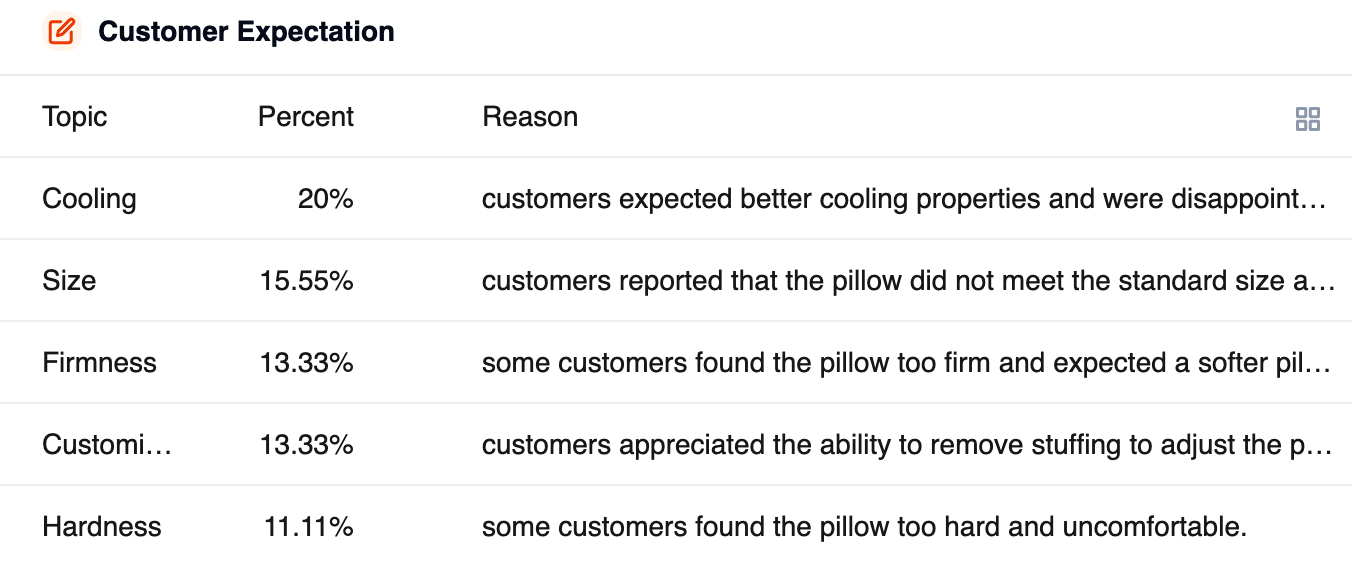Expand the reason about standard pillow size
The image size is (1352, 564).
[909, 281]
